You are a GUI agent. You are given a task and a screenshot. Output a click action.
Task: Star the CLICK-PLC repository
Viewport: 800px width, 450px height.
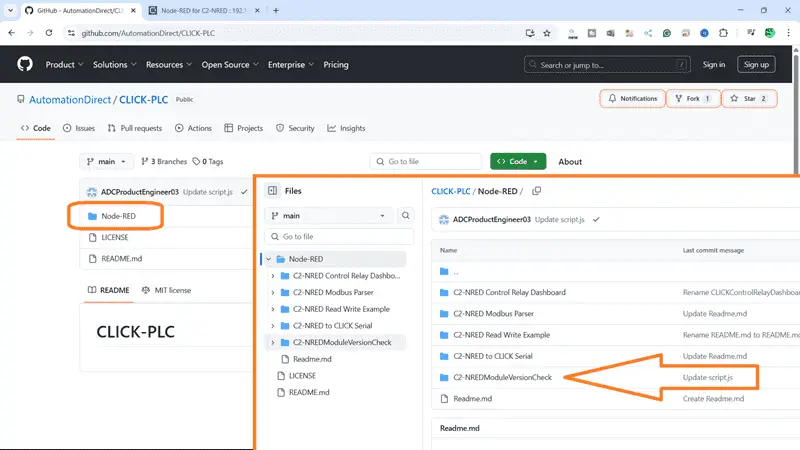(749, 98)
